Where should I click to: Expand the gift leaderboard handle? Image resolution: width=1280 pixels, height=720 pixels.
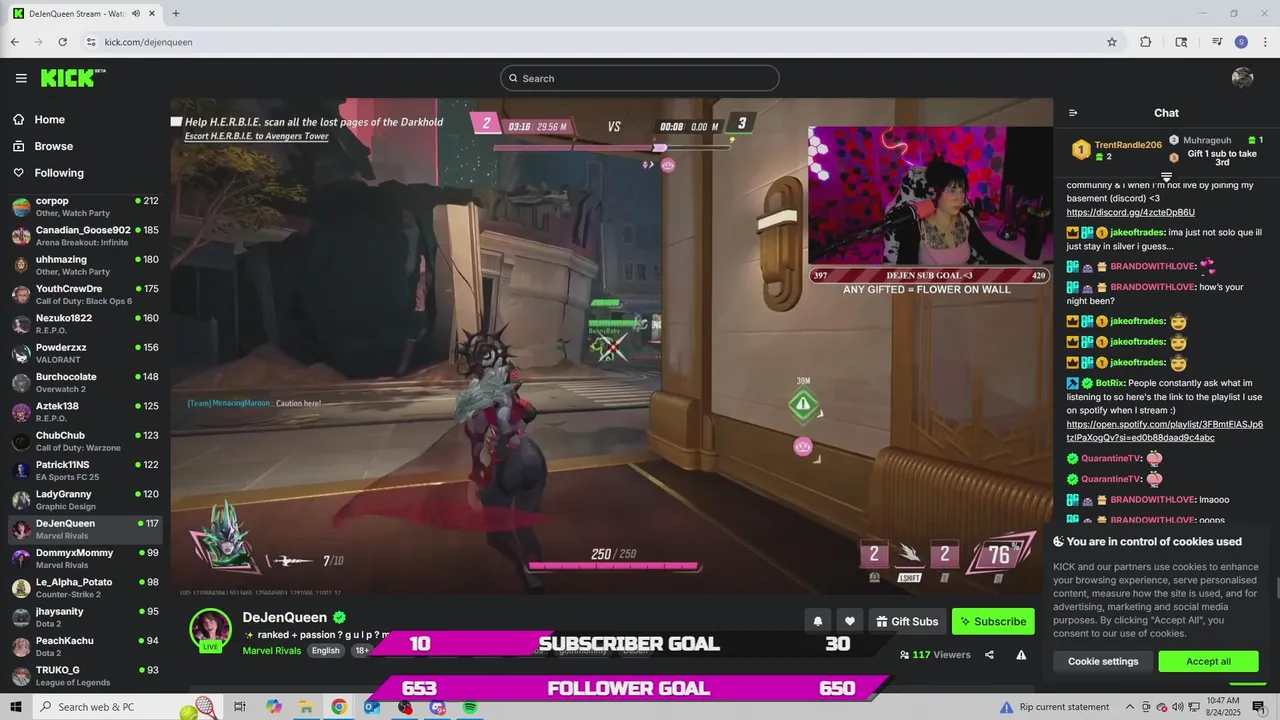[x=1166, y=177]
